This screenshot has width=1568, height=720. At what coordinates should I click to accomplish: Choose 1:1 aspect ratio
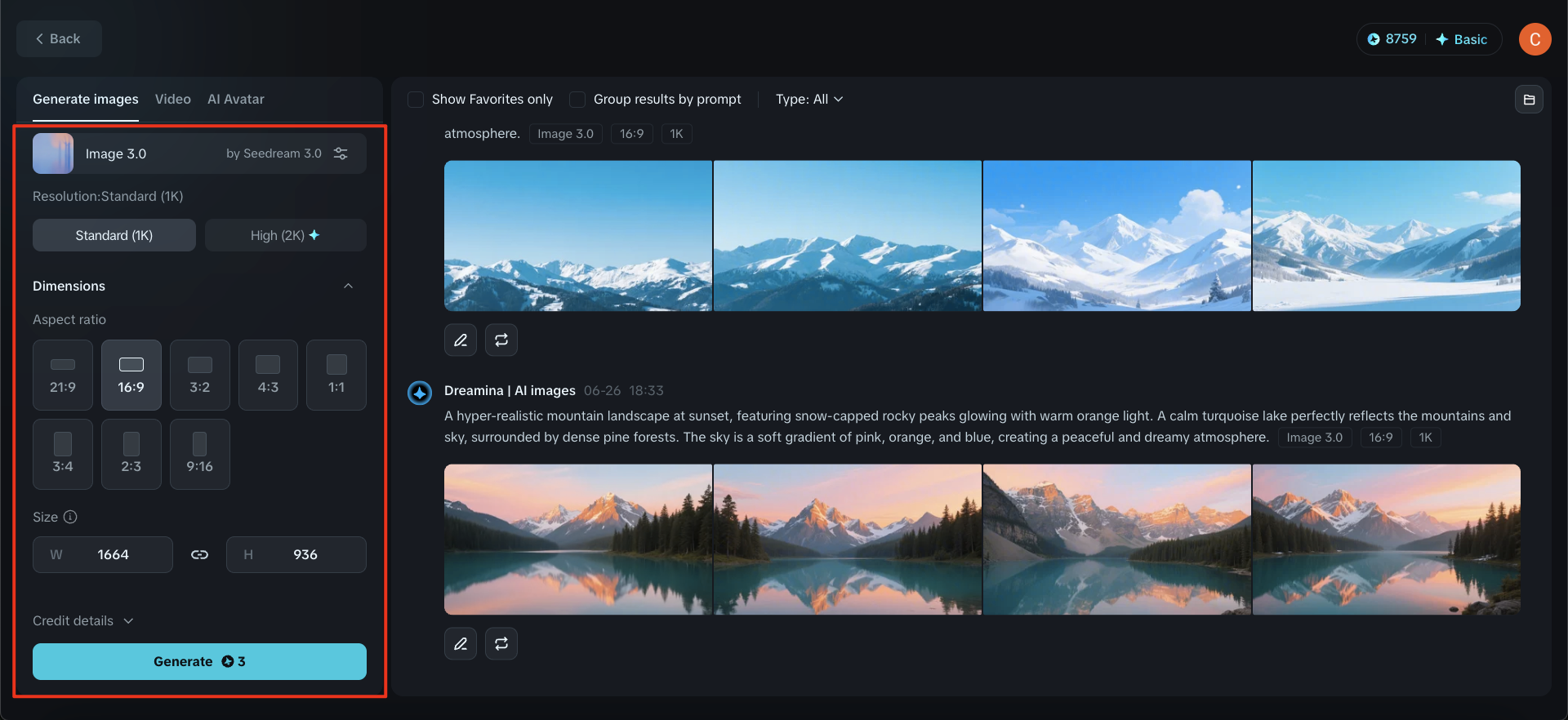coord(336,375)
